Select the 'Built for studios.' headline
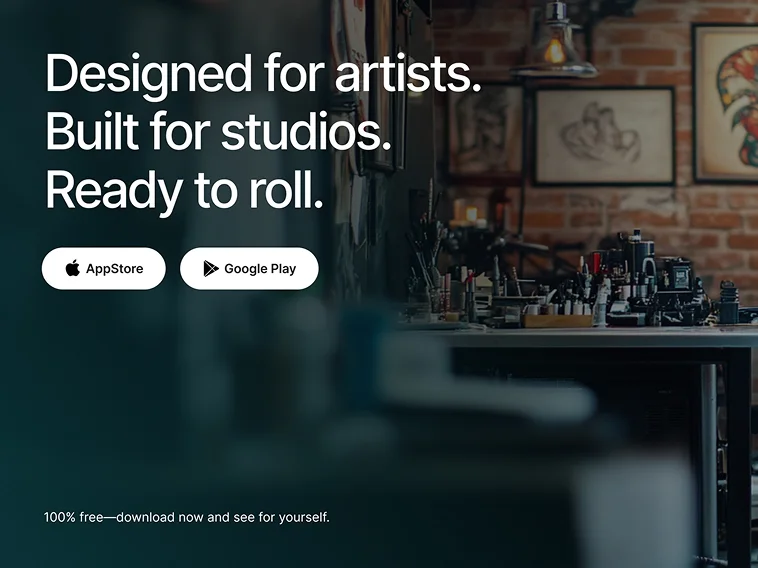 coord(218,132)
